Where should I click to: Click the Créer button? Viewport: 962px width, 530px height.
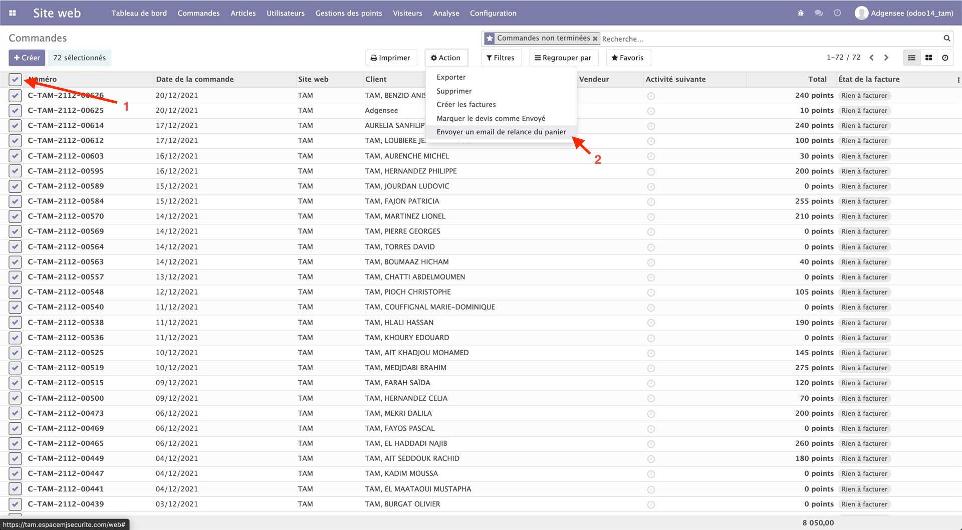26,58
